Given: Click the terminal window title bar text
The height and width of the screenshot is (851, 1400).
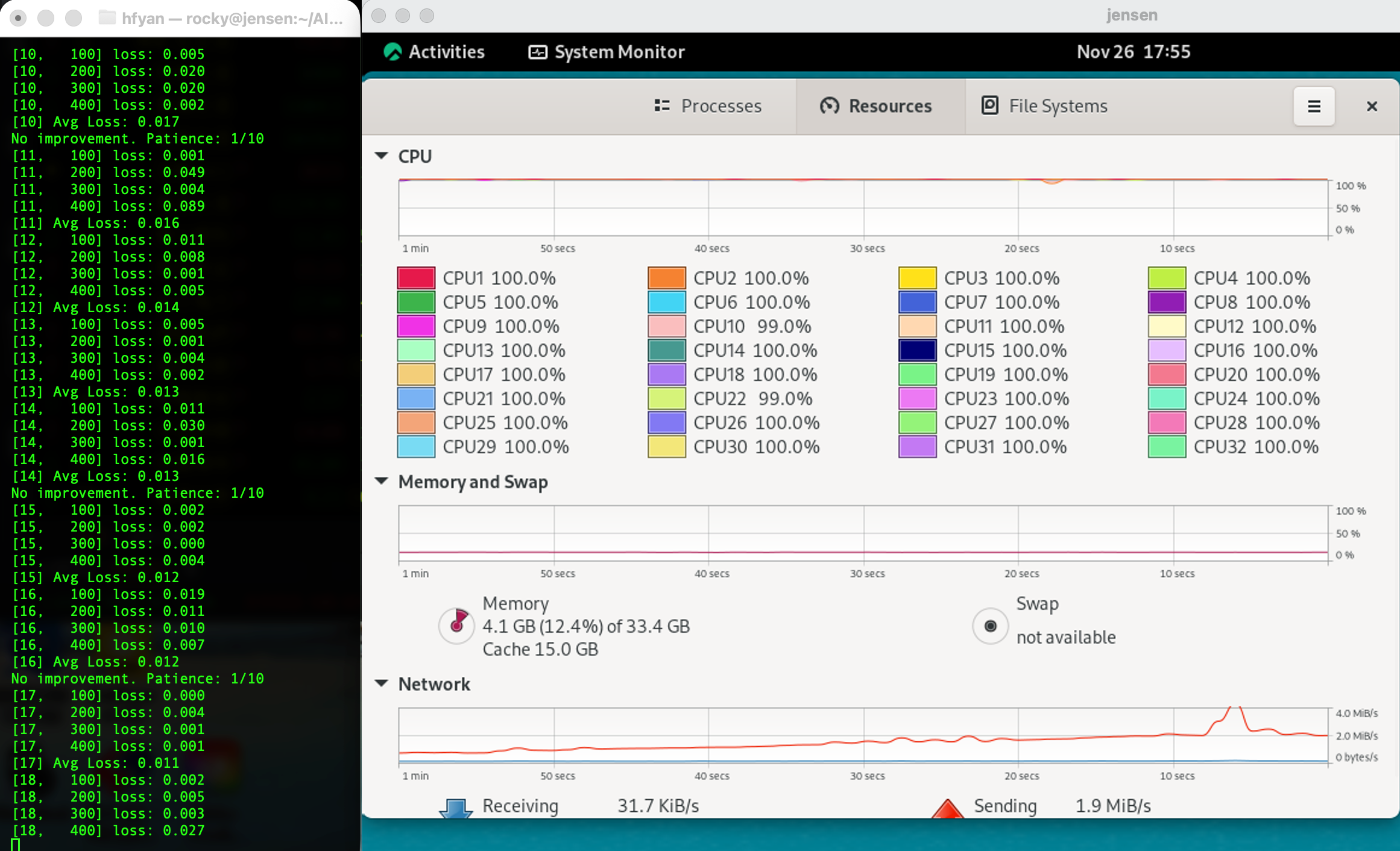Looking at the screenshot, I should pos(232,19).
